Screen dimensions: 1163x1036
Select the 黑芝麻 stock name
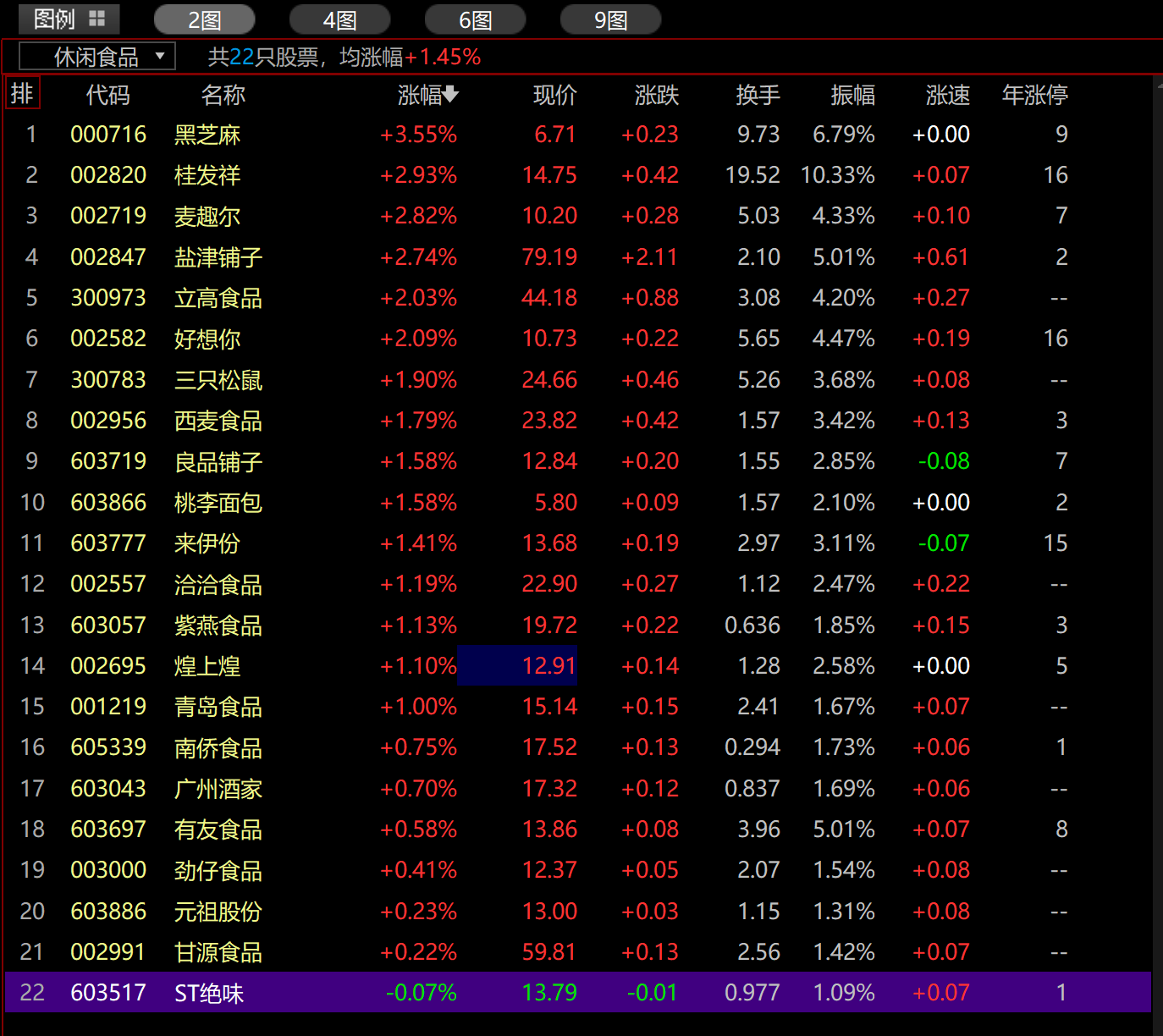[x=207, y=135]
